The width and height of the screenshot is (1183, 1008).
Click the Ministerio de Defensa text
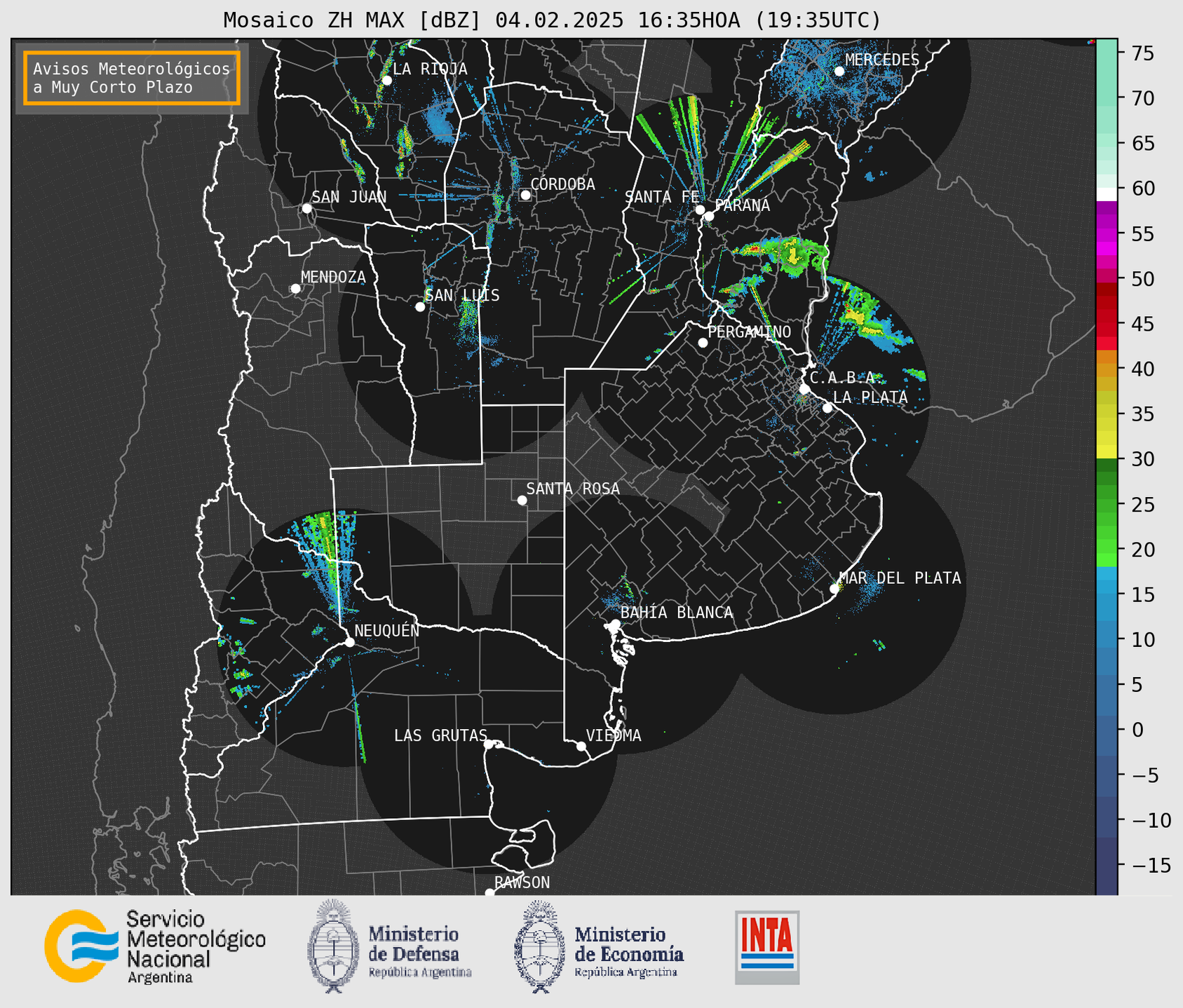(419, 951)
